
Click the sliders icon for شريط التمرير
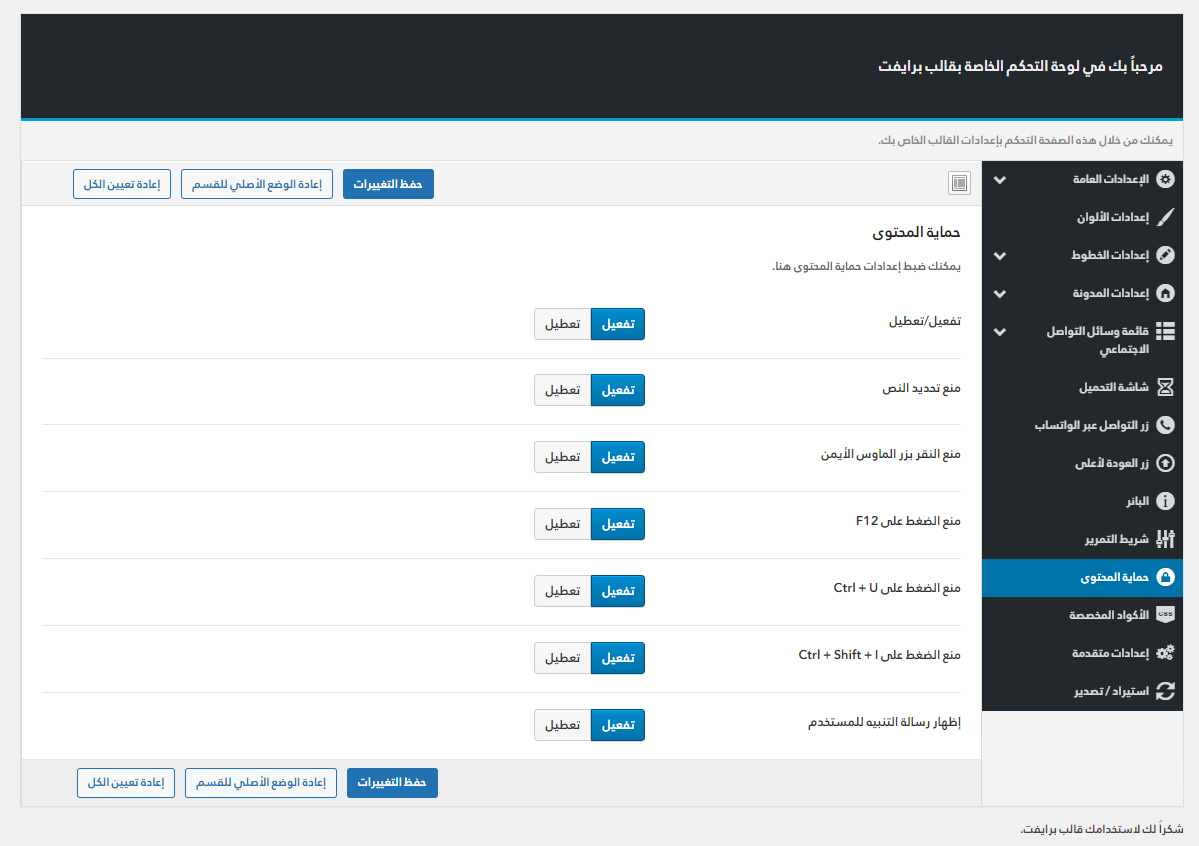click(1165, 539)
